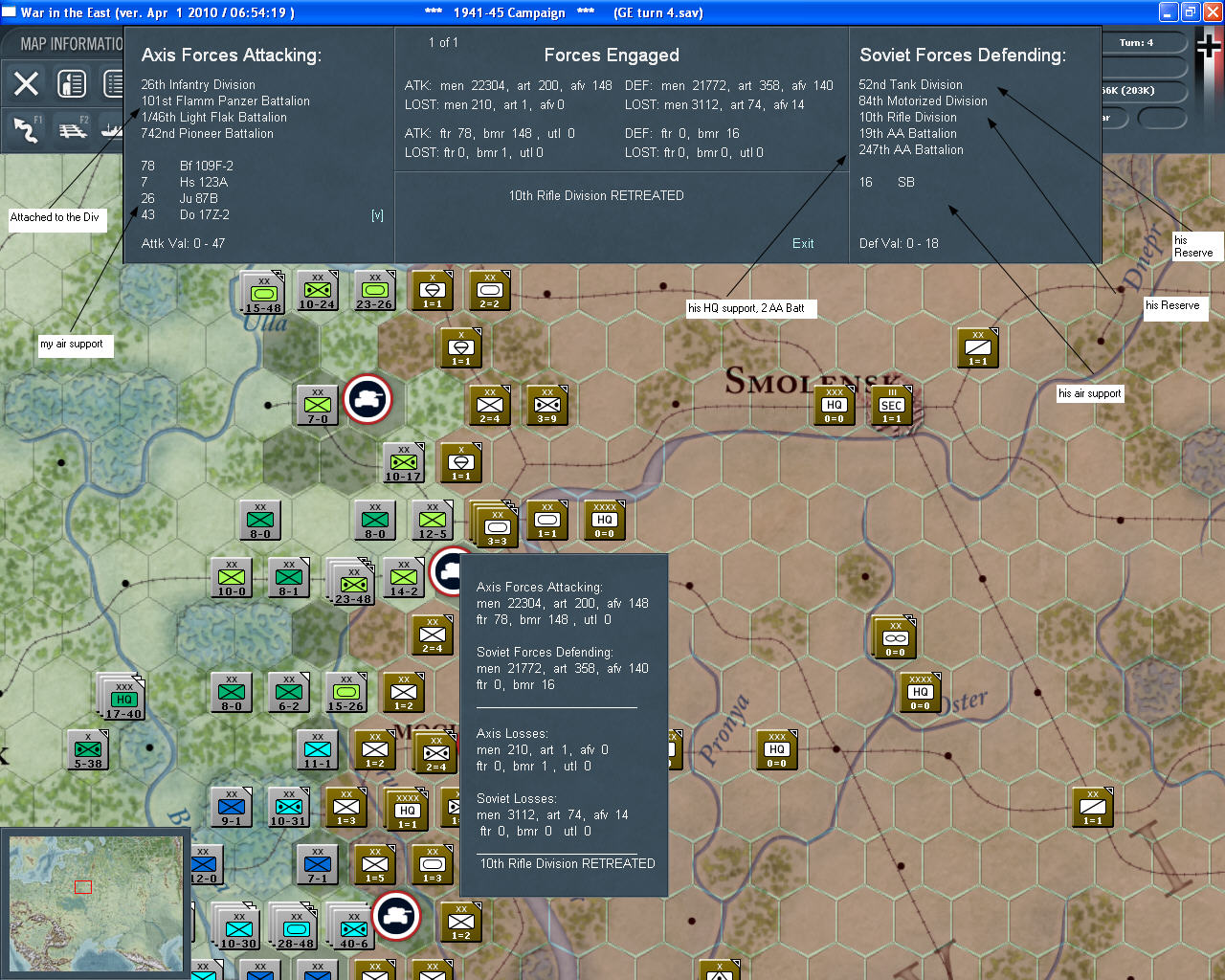Click the '52nd Tank Division' defender entry
Screen dimensions: 1225x980
pyautogui.click(x=911, y=84)
